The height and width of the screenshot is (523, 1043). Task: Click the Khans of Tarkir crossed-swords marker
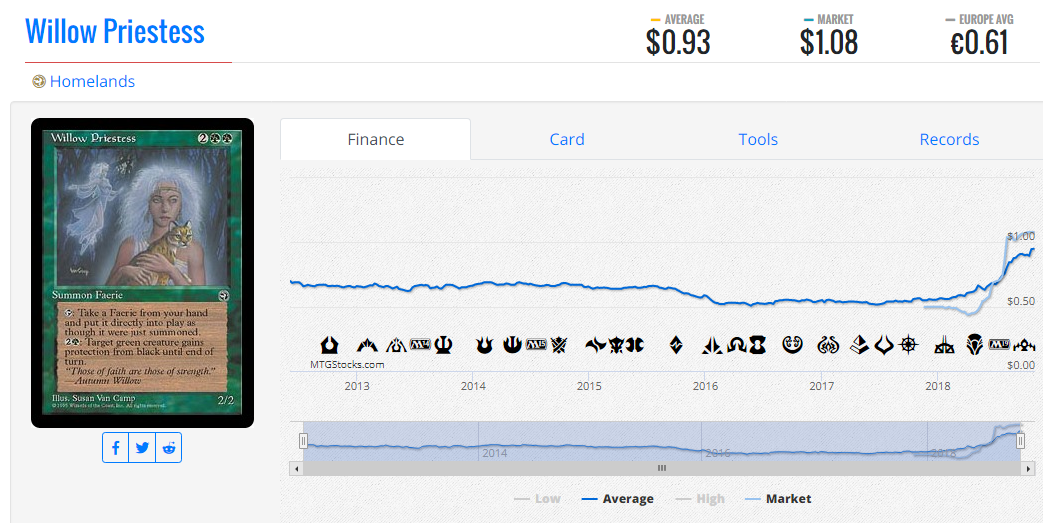pos(559,345)
